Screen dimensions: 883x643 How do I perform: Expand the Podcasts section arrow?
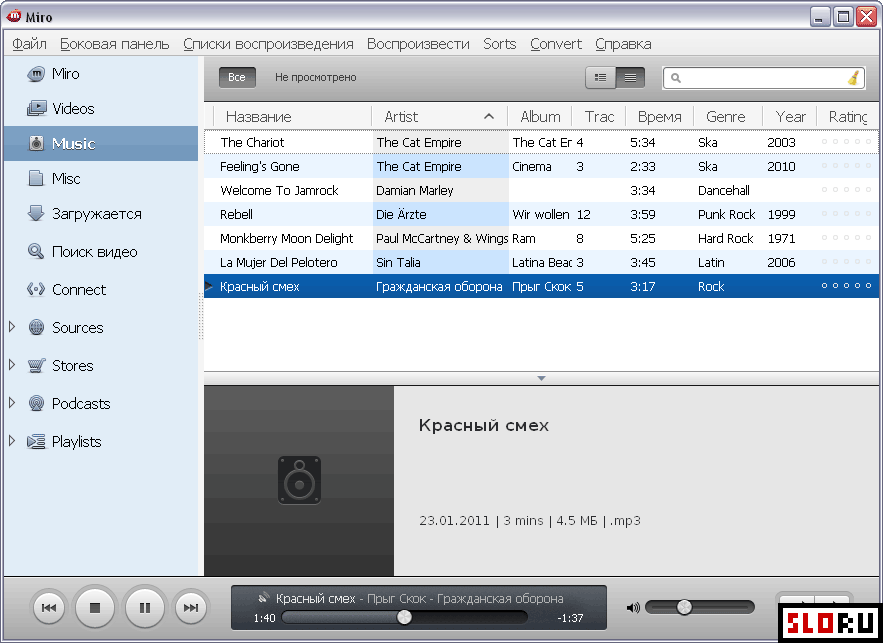(x=12, y=404)
